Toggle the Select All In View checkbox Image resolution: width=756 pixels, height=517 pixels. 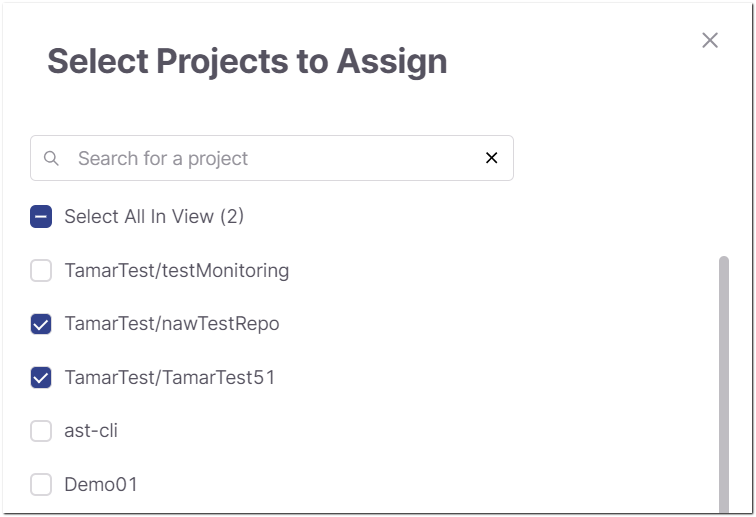41,217
